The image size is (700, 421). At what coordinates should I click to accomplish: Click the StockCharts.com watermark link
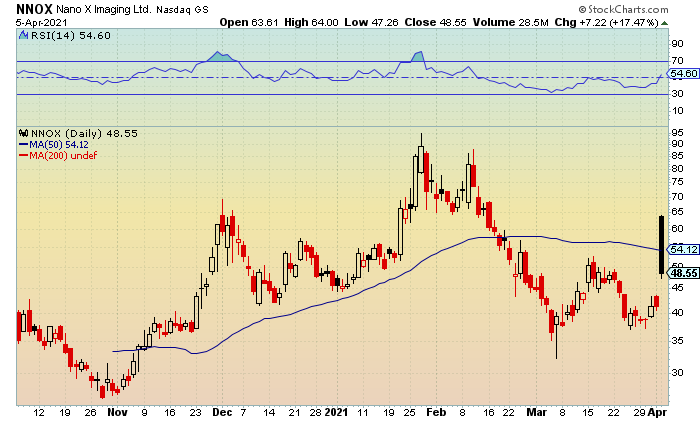[623, 9]
